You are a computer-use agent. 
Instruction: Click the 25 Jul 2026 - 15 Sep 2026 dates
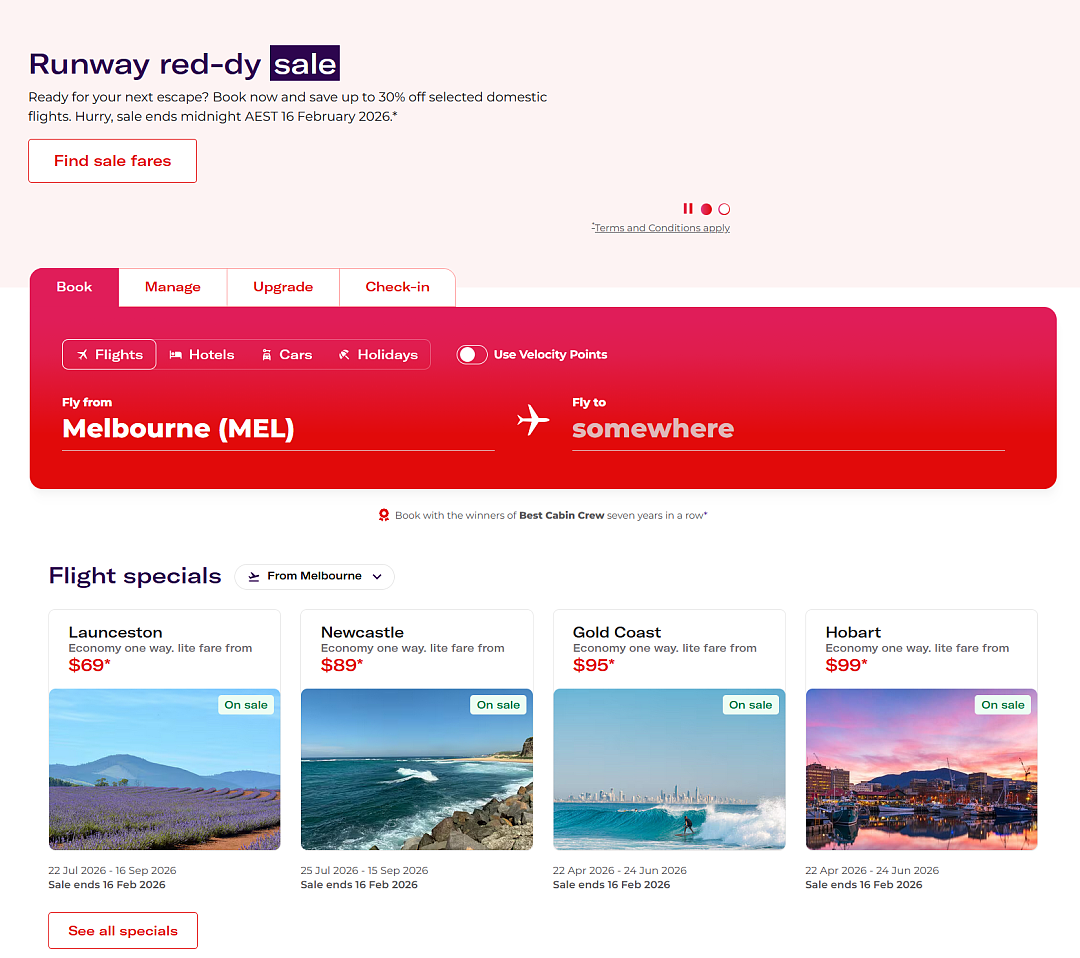click(x=364, y=871)
